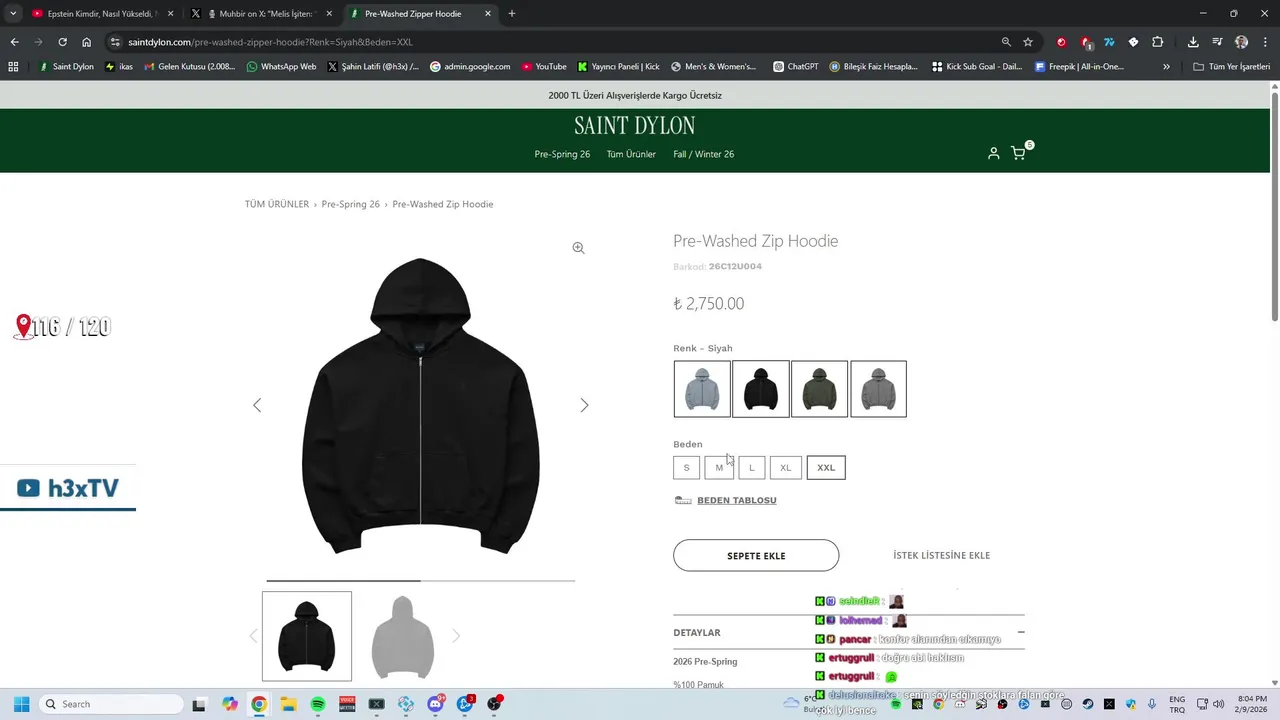Select size M
The image size is (1280, 720).
coord(719,467)
